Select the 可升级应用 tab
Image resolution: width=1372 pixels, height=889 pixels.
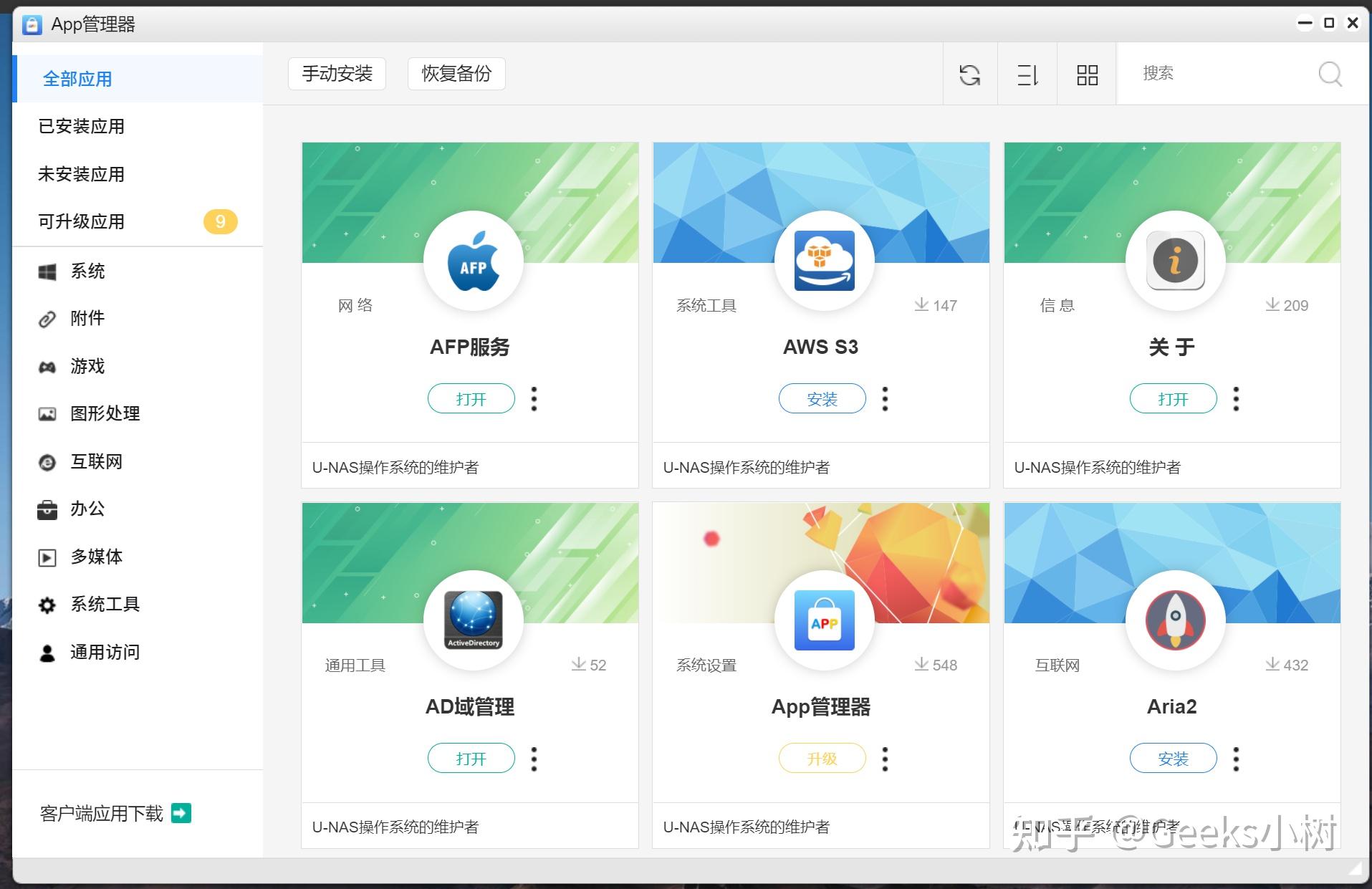[138, 221]
